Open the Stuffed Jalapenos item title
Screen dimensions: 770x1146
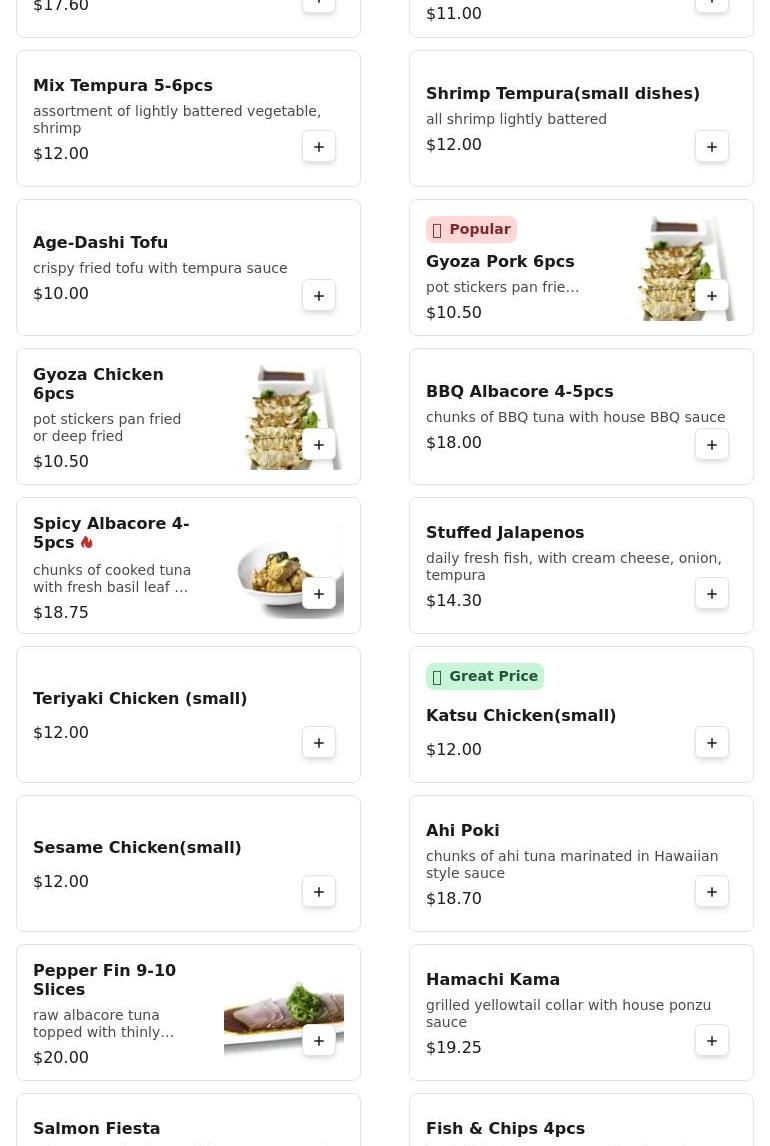pos(505,532)
